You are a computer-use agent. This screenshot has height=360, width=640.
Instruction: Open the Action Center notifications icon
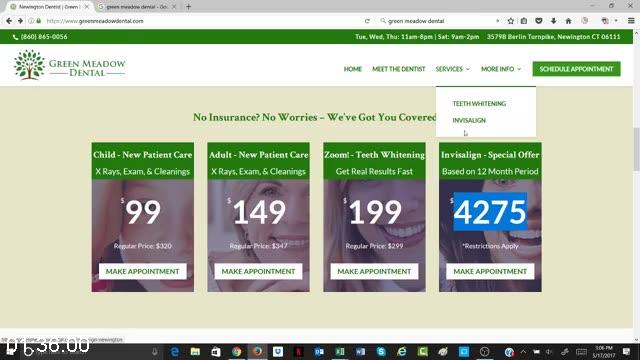pos(627,351)
